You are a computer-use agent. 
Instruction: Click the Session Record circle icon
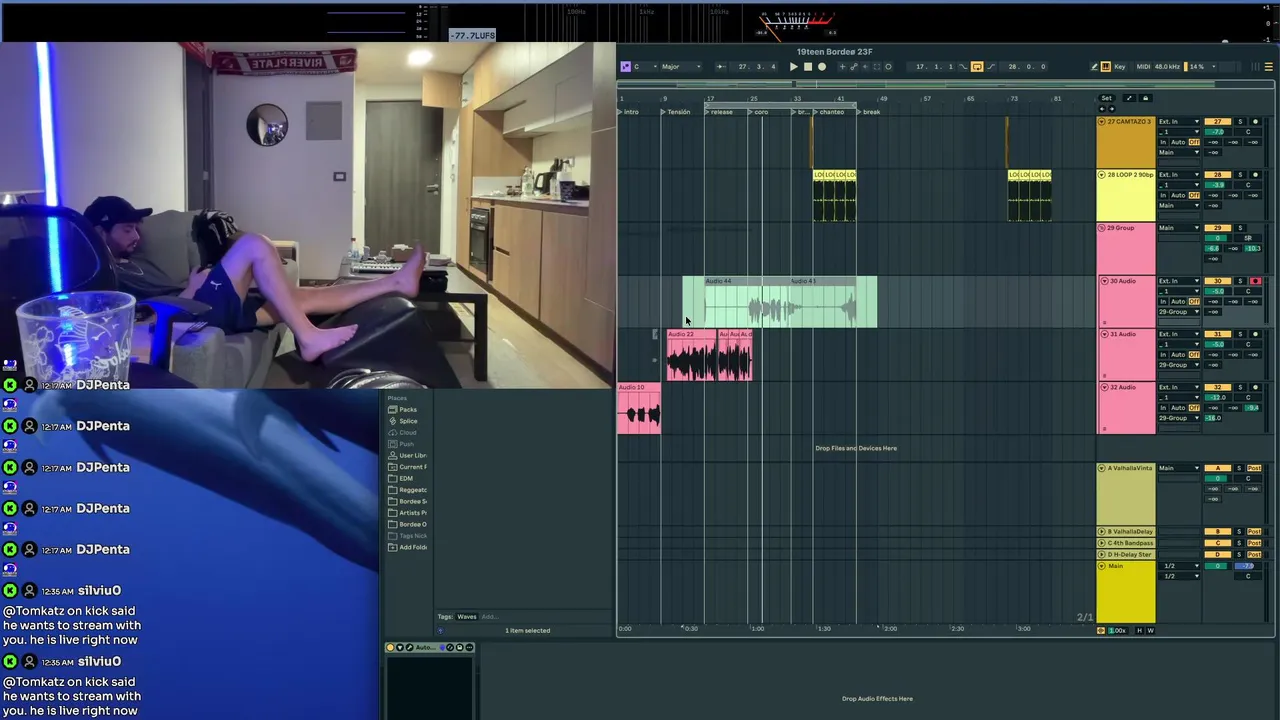tap(888, 67)
